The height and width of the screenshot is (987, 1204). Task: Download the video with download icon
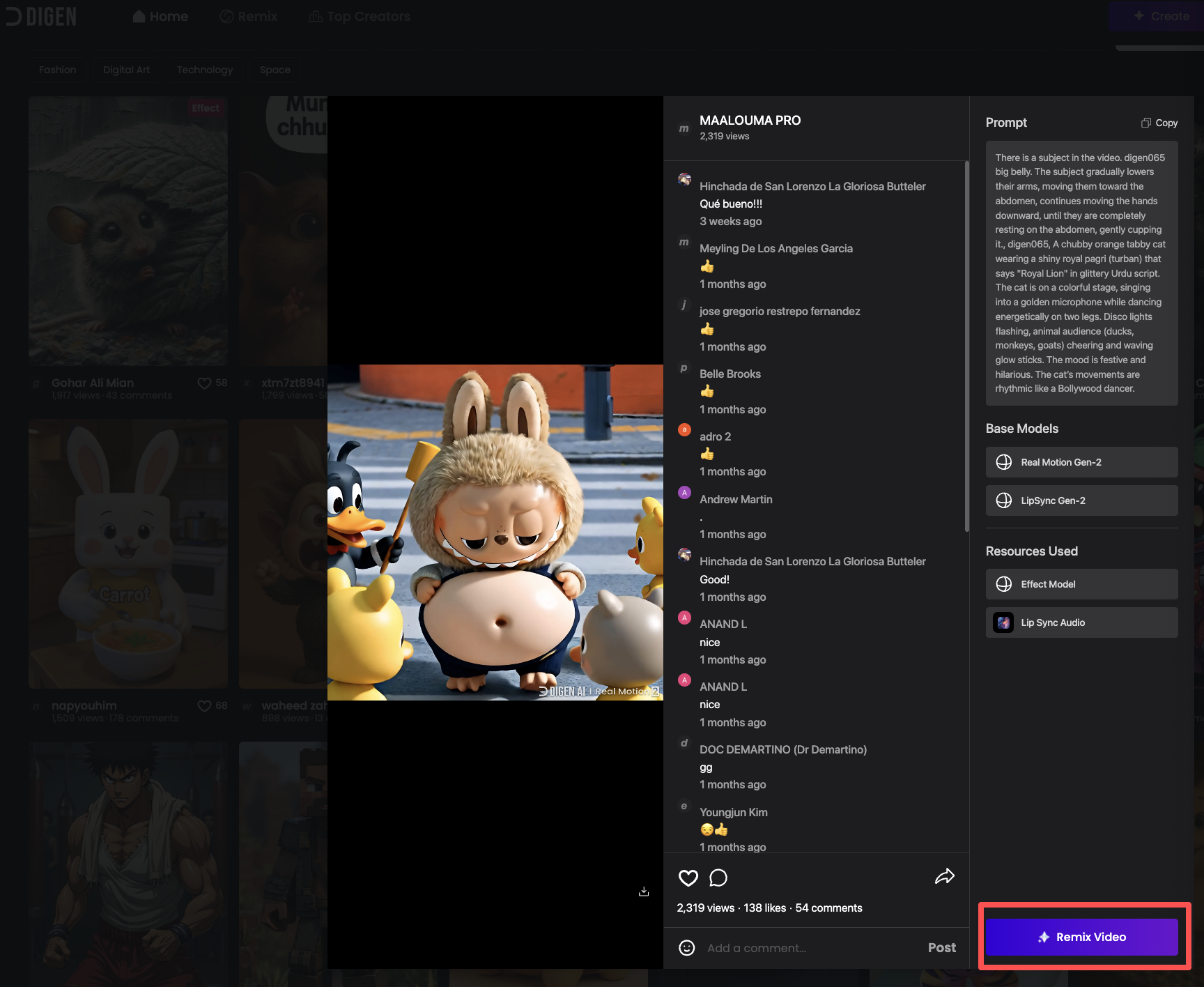click(x=644, y=892)
